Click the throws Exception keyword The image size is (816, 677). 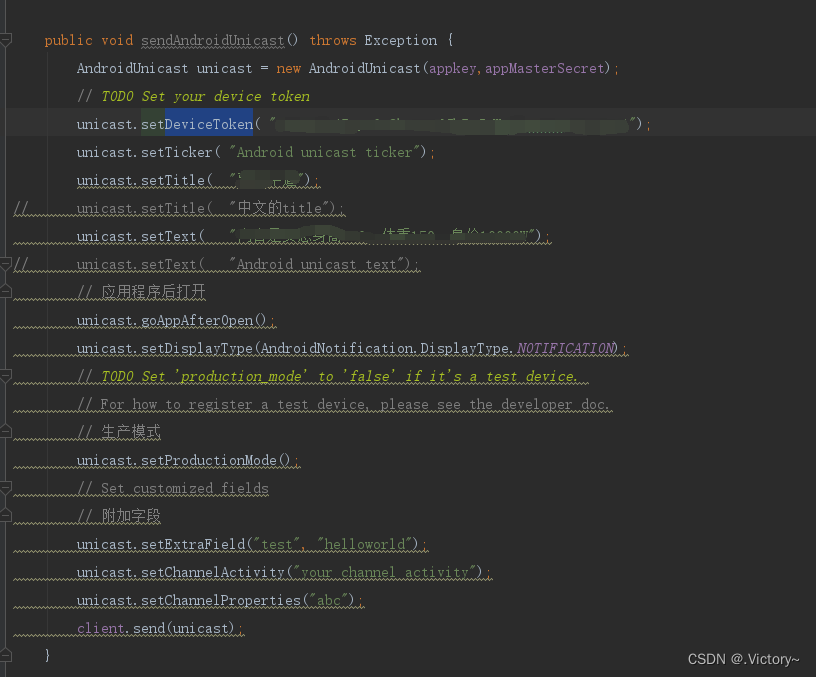tap(368, 40)
